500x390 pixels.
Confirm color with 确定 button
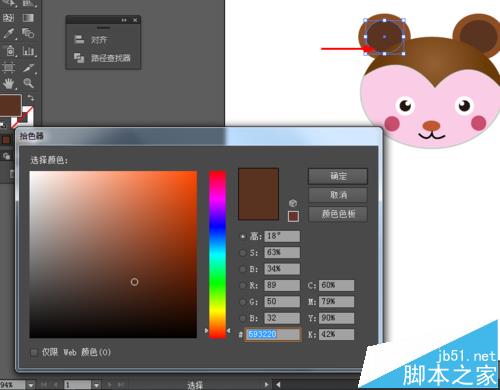click(338, 176)
